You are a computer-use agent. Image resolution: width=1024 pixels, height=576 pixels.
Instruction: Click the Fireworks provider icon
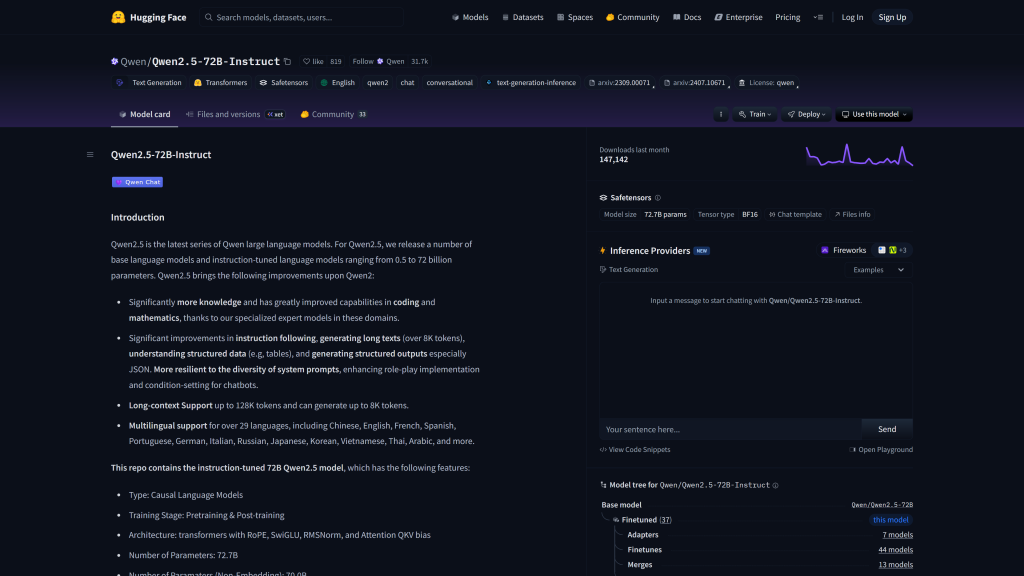pos(825,250)
